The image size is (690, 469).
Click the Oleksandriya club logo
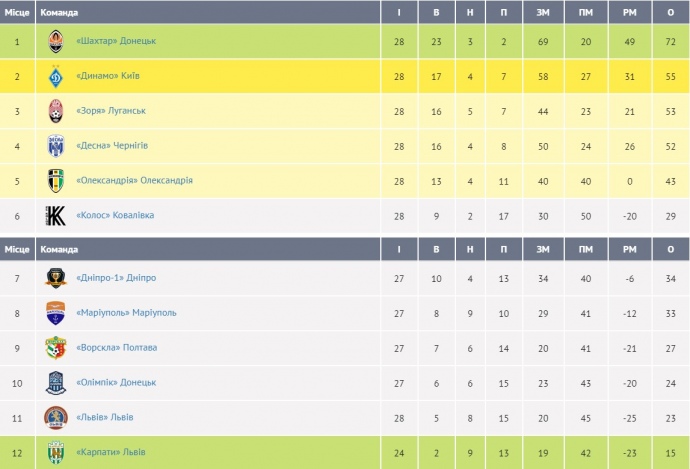point(56,181)
